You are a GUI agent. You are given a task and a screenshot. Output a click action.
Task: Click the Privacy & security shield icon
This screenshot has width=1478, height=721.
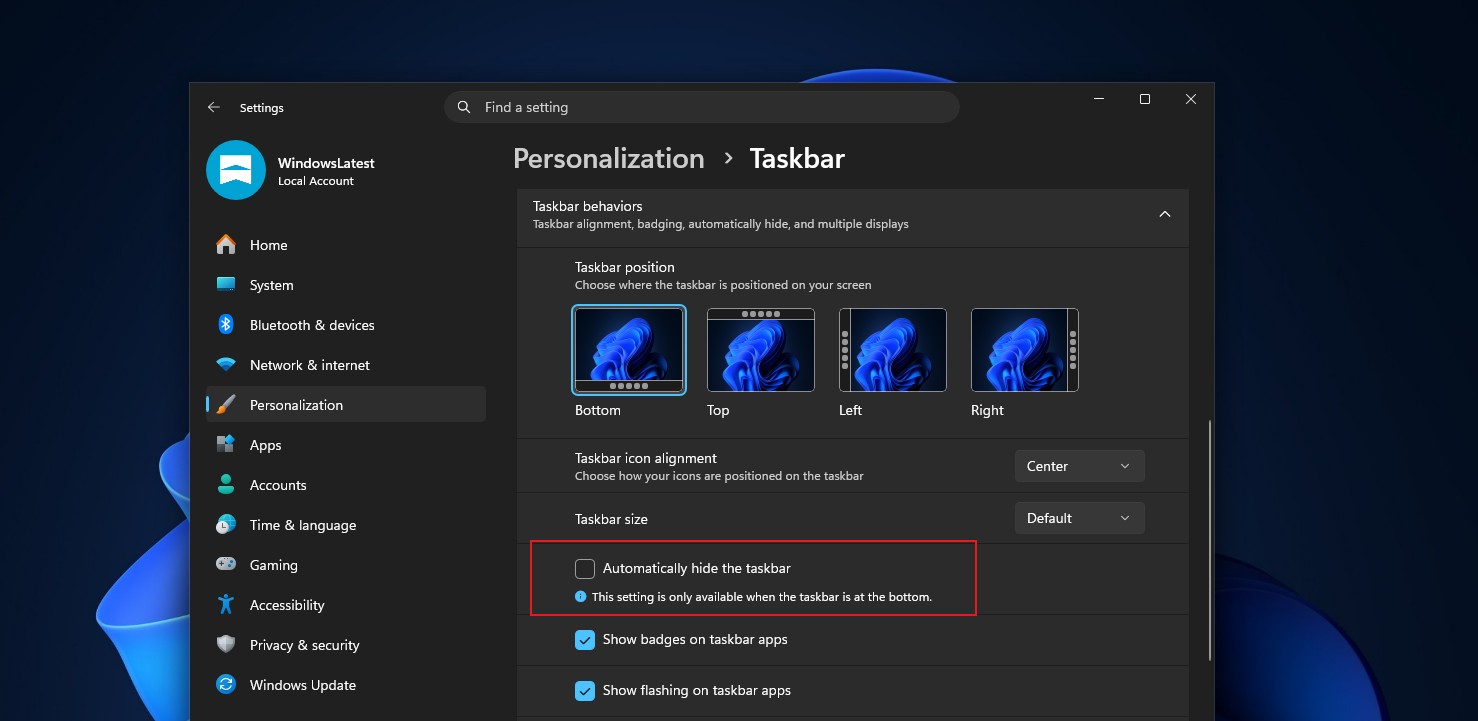pyautogui.click(x=226, y=645)
